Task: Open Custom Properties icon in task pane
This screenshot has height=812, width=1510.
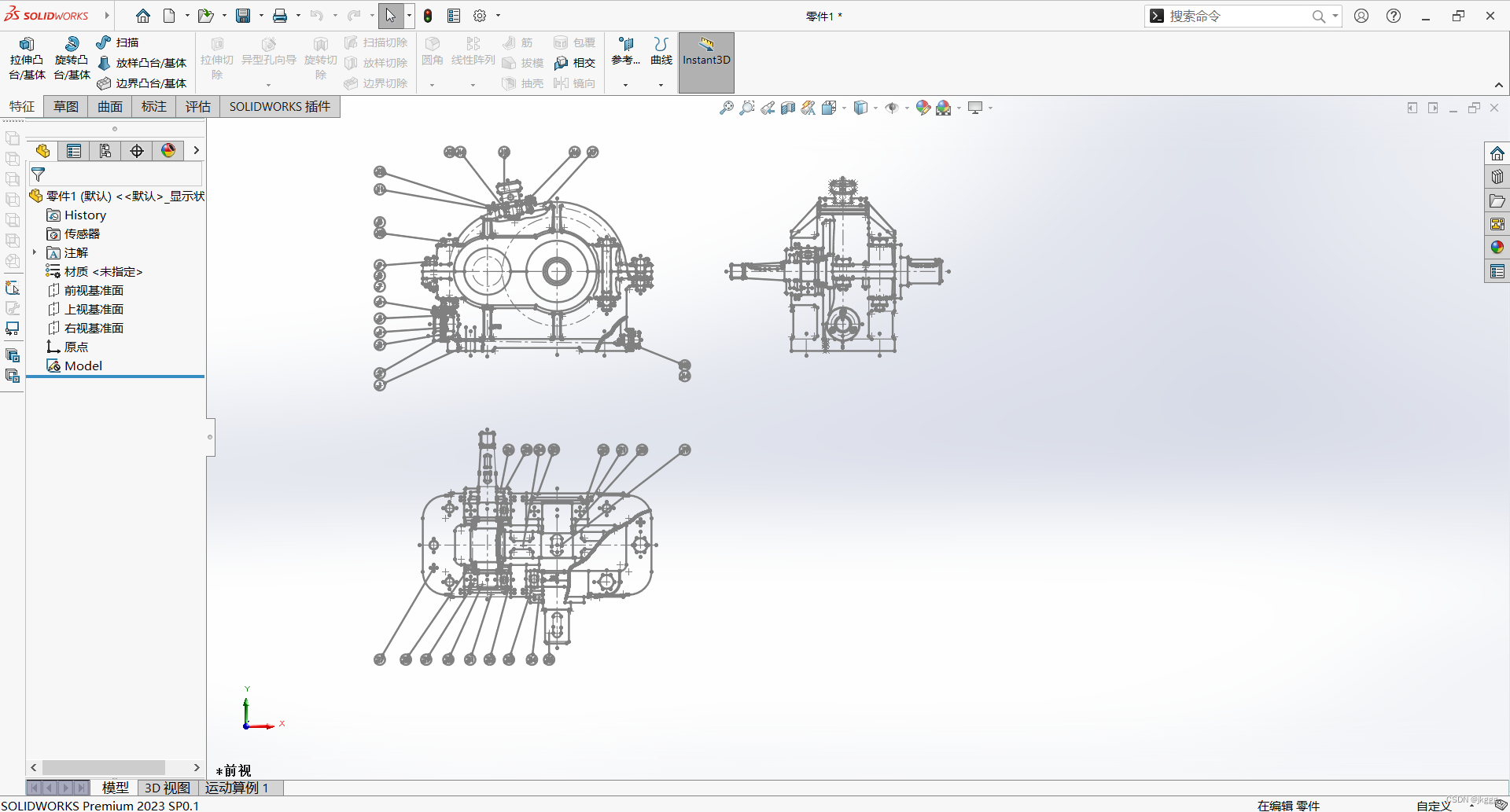Action: (x=1497, y=271)
